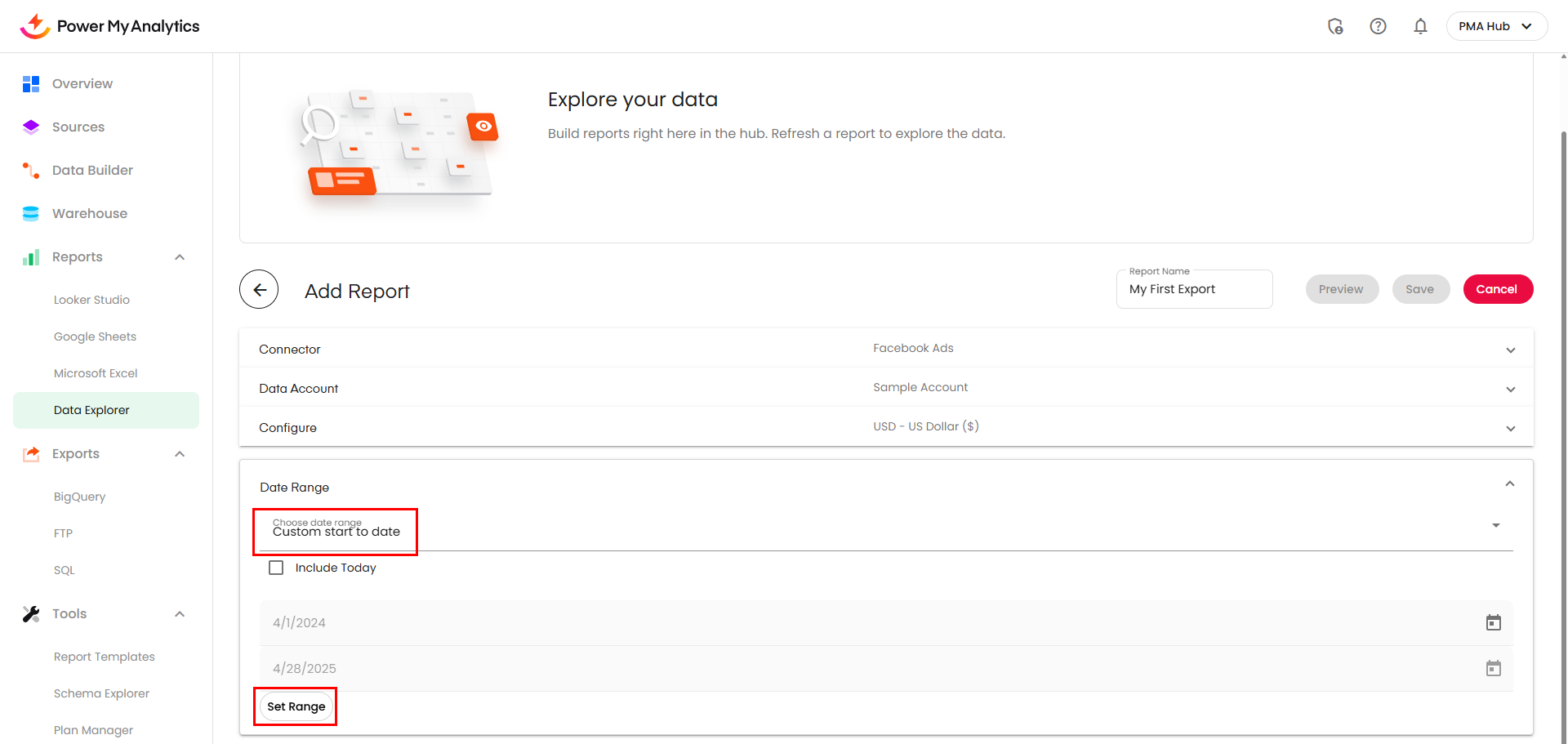Open Google Sheets in the sidebar
The height and width of the screenshot is (744, 1568).
click(x=95, y=336)
